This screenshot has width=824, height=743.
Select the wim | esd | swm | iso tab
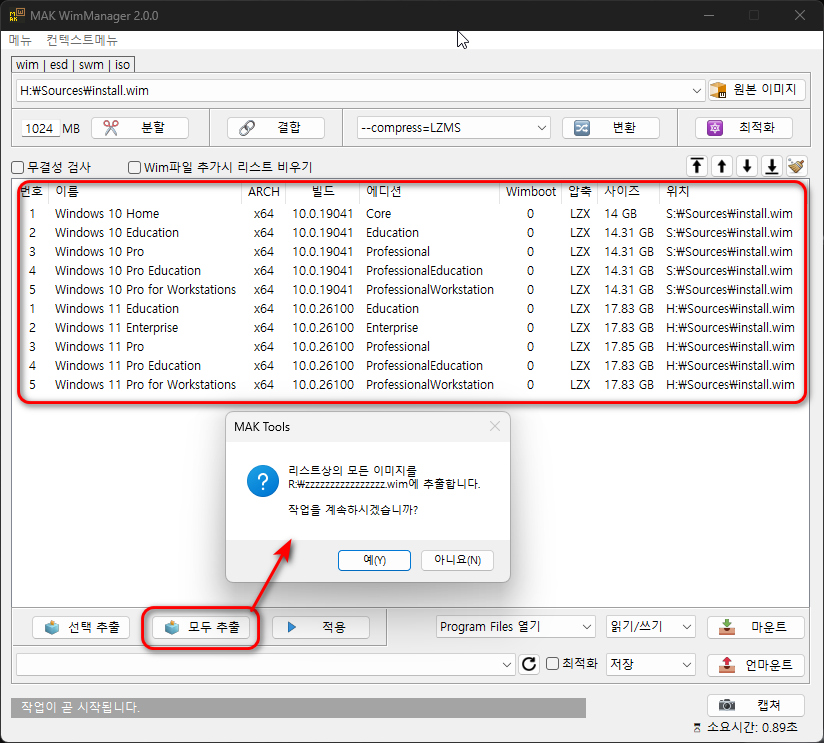(x=73, y=65)
